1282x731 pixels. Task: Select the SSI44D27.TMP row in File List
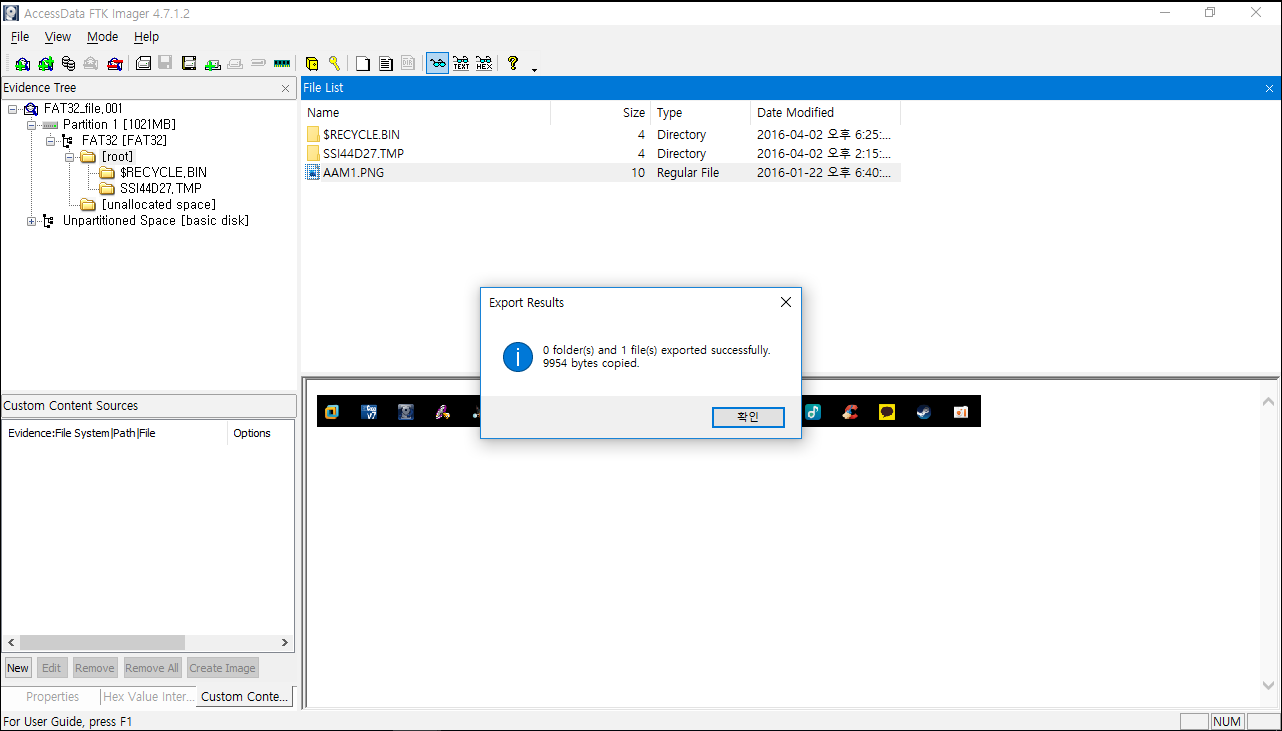pos(603,153)
